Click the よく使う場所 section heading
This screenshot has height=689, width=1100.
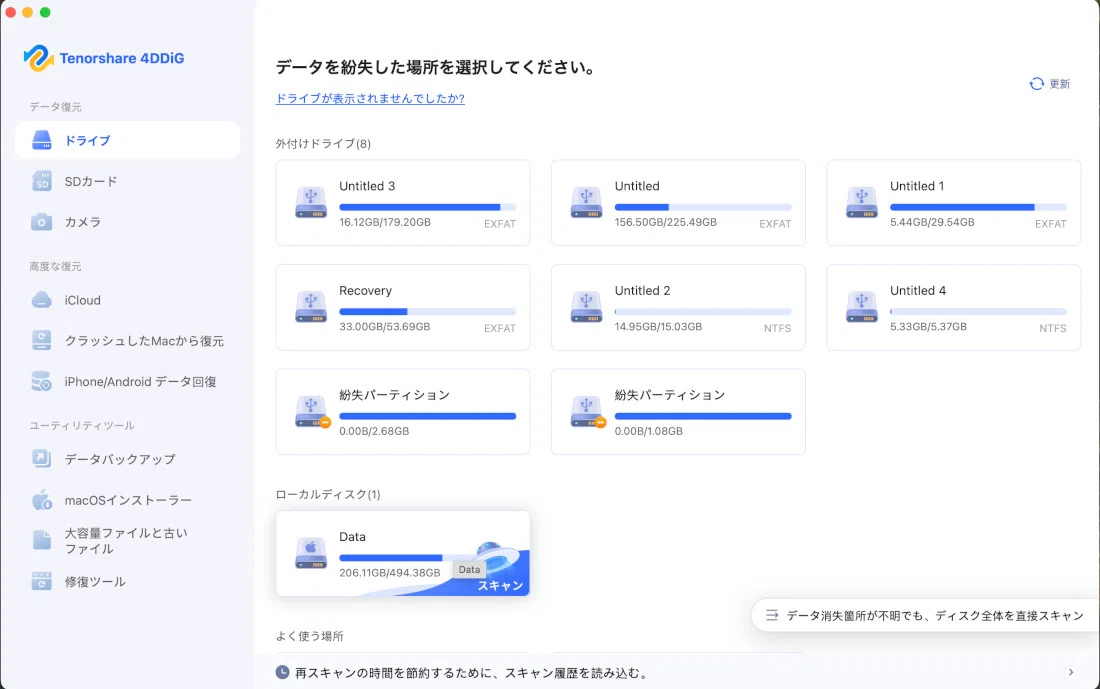(309, 636)
